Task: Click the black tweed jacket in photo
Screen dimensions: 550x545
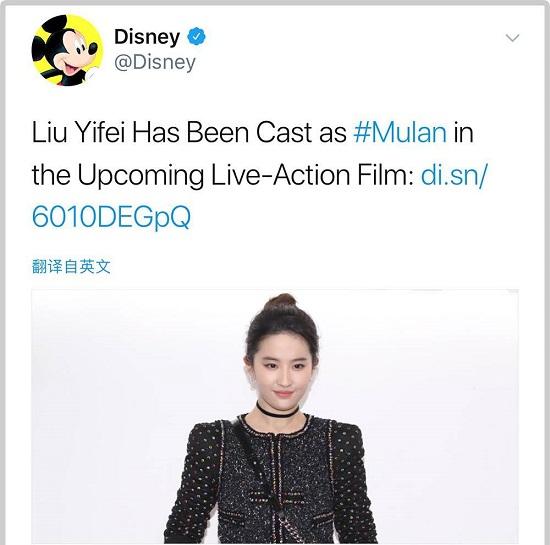Action: 272,480
